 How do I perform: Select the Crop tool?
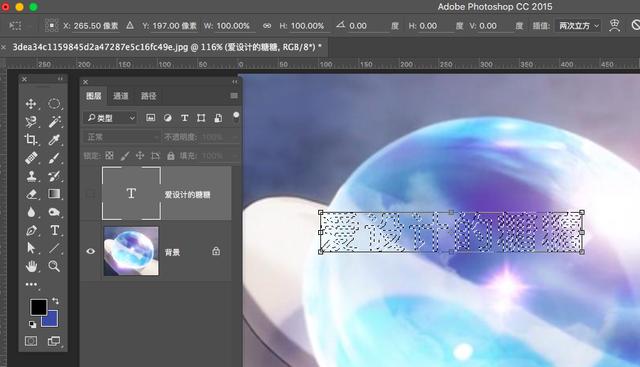click(x=31, y=139)
